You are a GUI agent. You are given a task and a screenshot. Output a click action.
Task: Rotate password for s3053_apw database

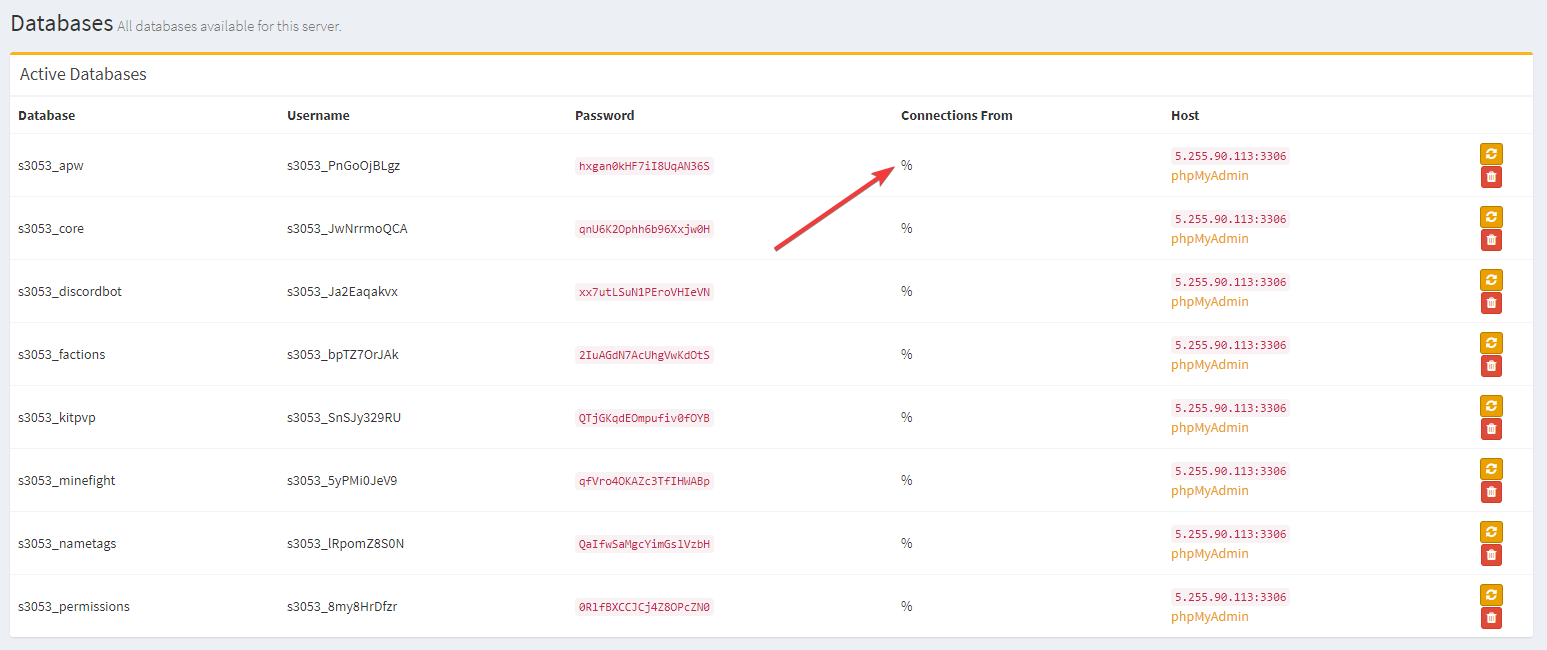pyautogui.click(x=1491, y=154)
